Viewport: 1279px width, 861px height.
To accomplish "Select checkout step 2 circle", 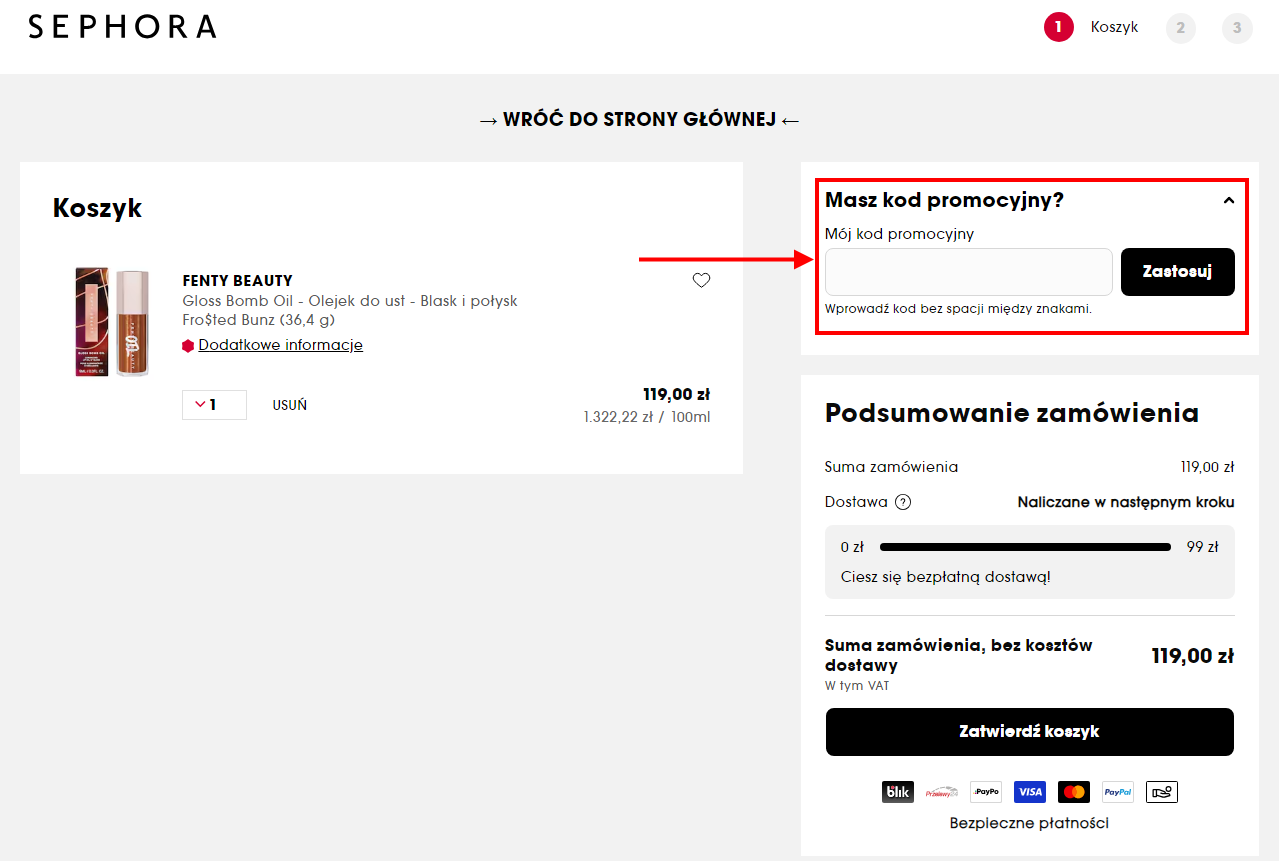I will click(1180, 28).
